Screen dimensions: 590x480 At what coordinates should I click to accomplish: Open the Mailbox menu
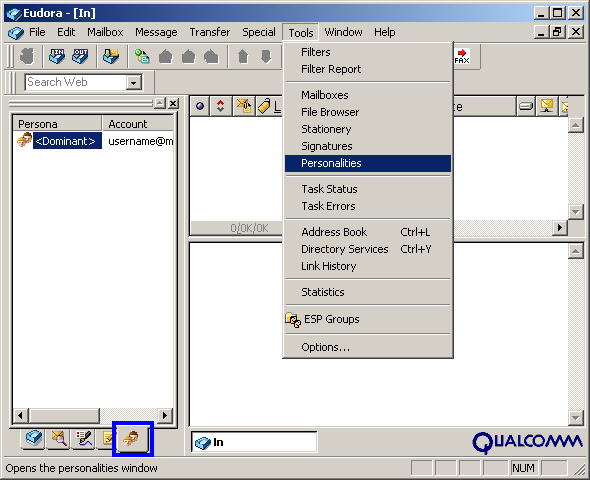coord(105,32)
